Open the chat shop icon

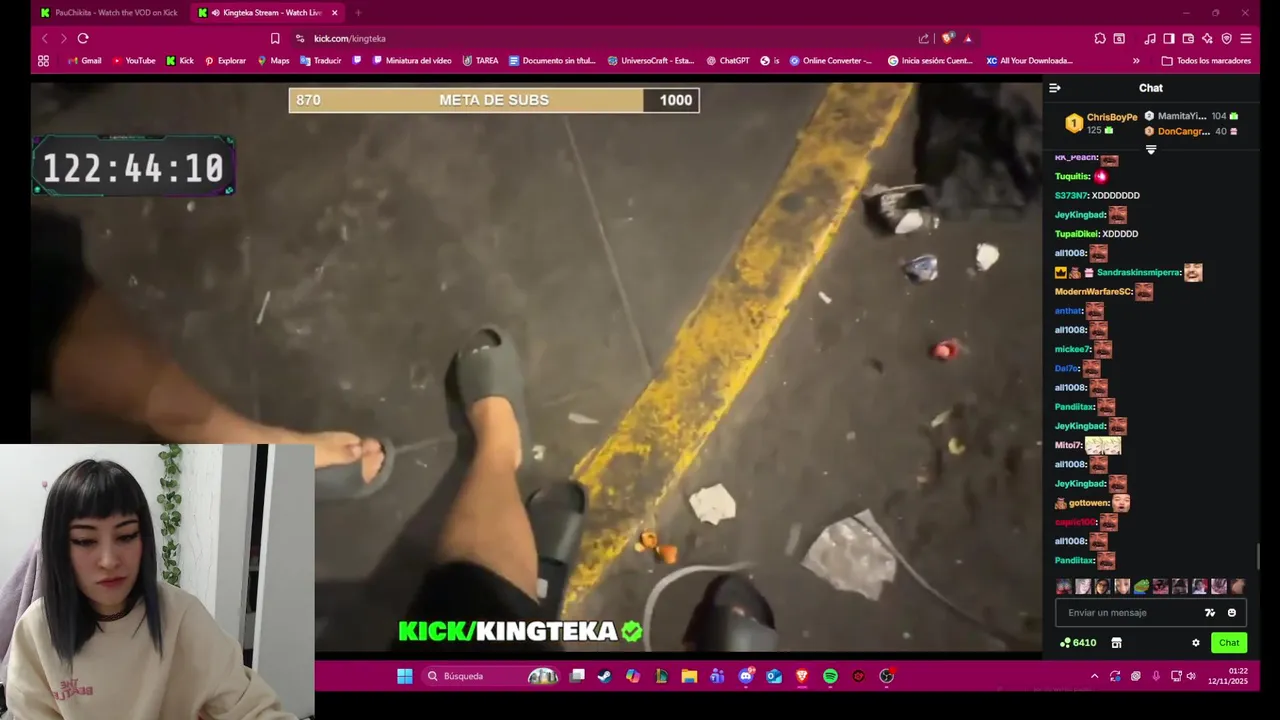tap(1117, 643)
